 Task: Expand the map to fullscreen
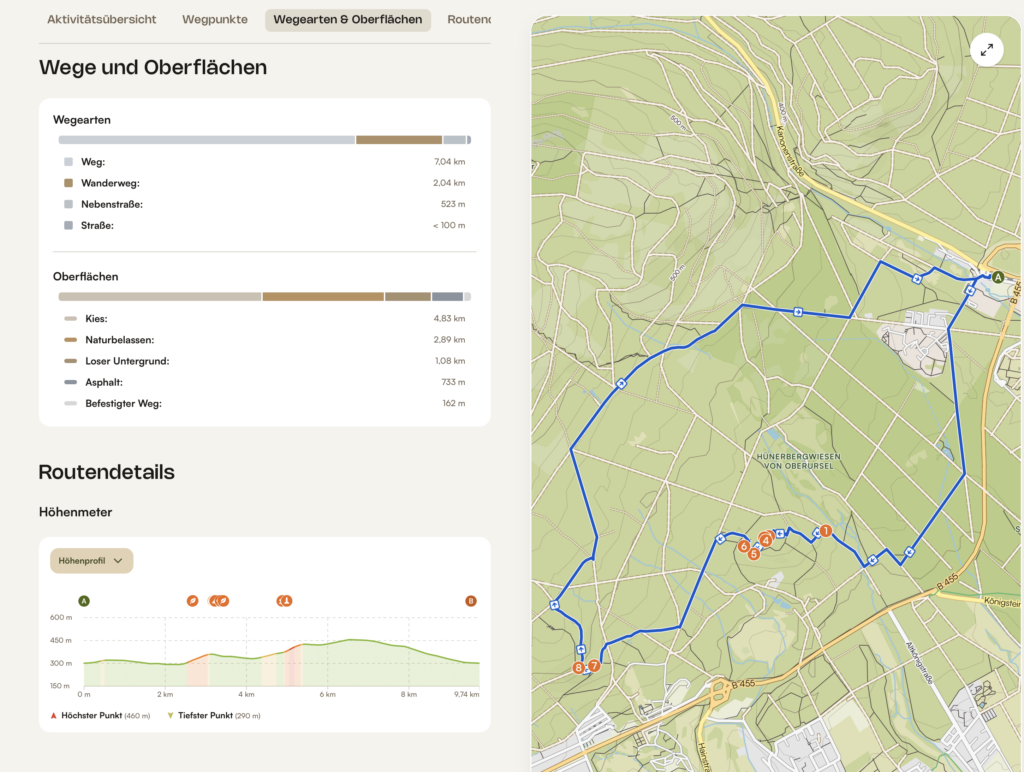click(987, 50)
